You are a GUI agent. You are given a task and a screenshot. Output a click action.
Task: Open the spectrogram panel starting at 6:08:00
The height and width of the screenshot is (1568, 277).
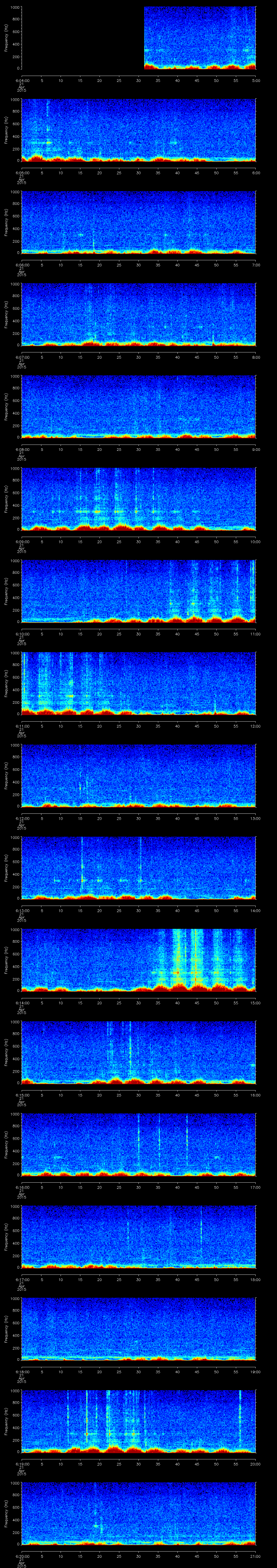tap(139, 406)
